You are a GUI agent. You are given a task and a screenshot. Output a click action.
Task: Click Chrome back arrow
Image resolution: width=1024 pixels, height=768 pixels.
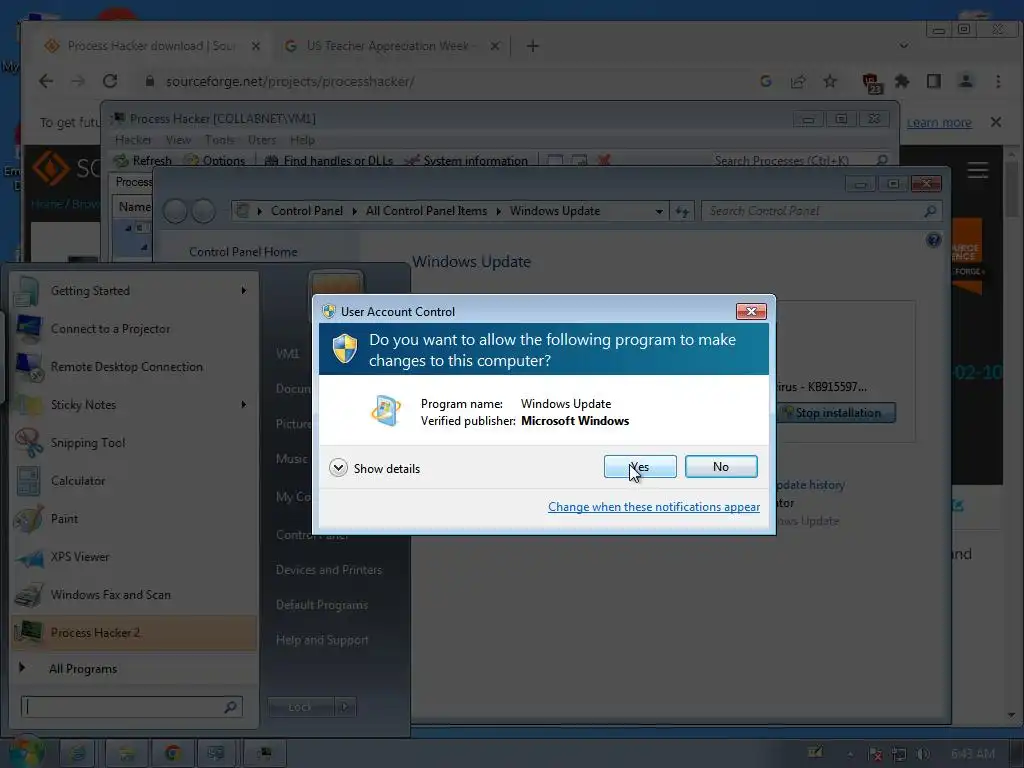coord(46,81)
